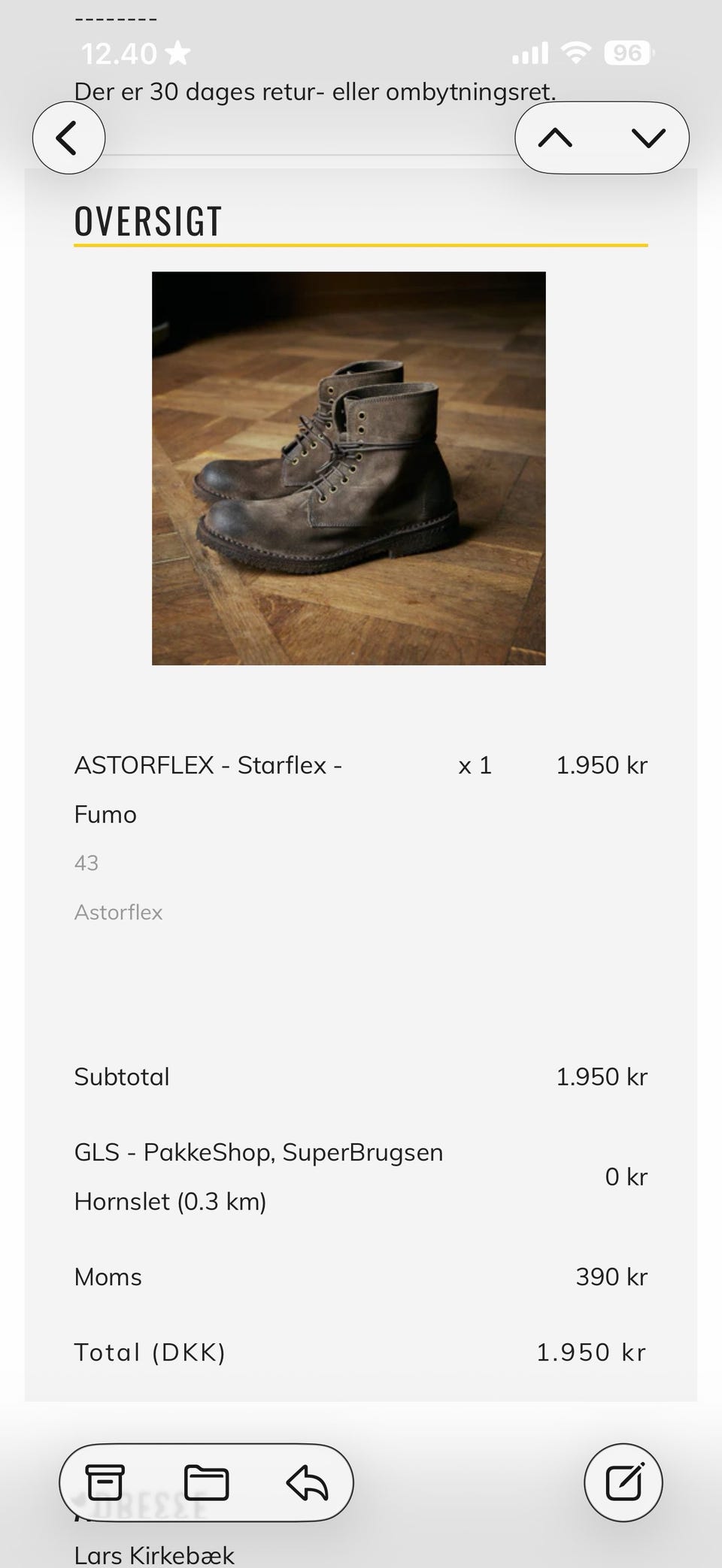Viewport: 722px width, 1568px height.
Task: Tap the name Lars Kirkebæk
Action: (154, 1554)
